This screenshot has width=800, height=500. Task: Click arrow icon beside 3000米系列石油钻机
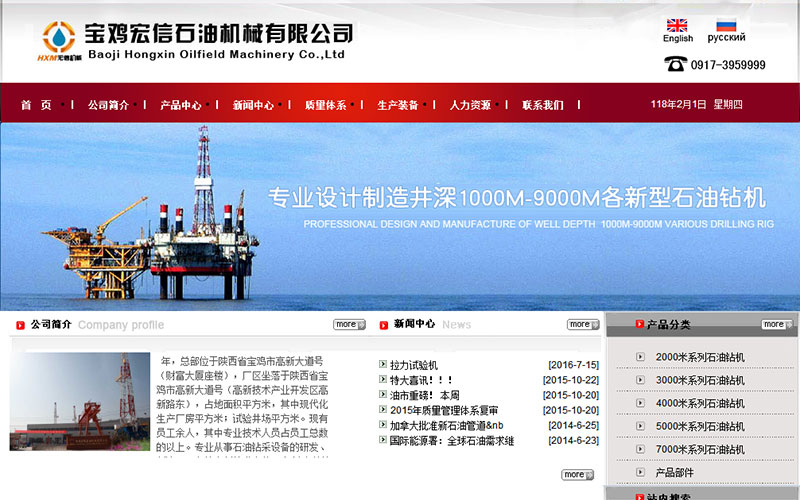pyautogui.click(x=640, y=380)
